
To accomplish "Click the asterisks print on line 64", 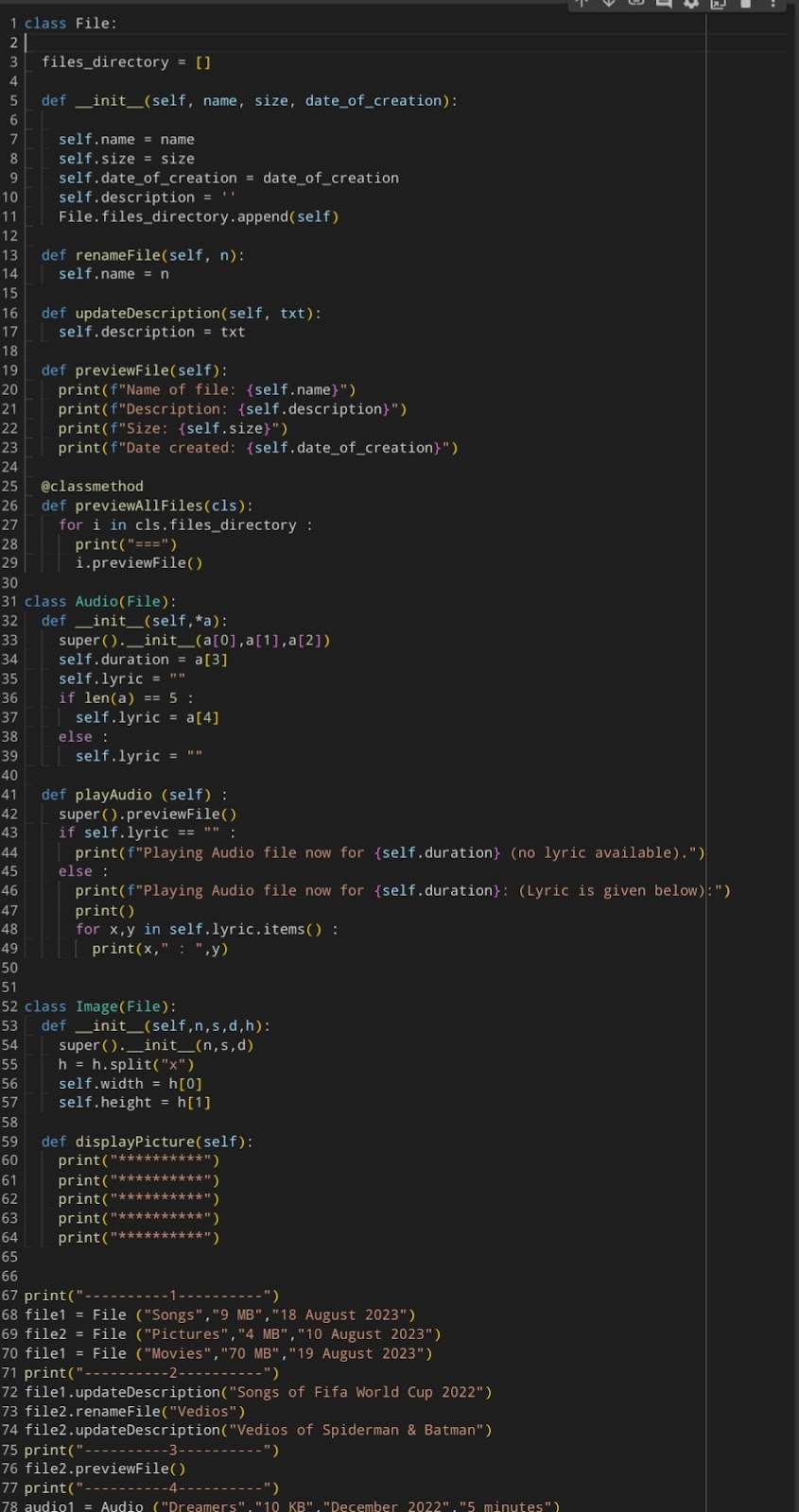I will point(139,1238).
